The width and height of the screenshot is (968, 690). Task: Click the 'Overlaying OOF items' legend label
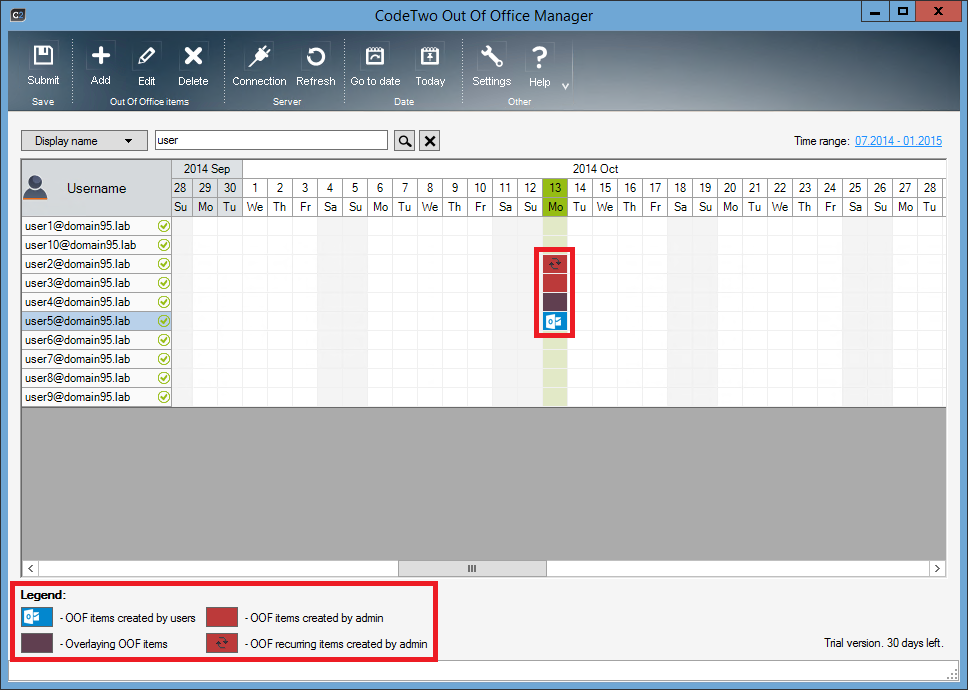(x=116, y=644)
